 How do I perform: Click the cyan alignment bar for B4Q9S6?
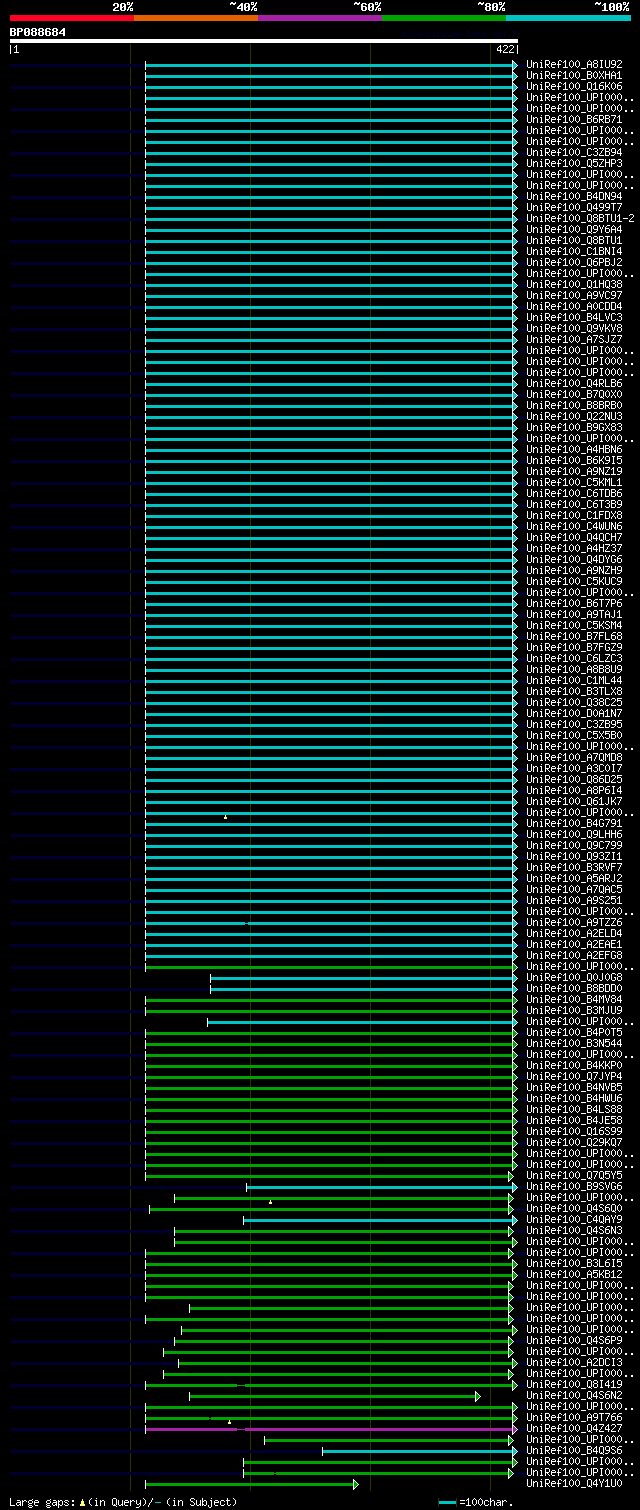coord(419,1451)
